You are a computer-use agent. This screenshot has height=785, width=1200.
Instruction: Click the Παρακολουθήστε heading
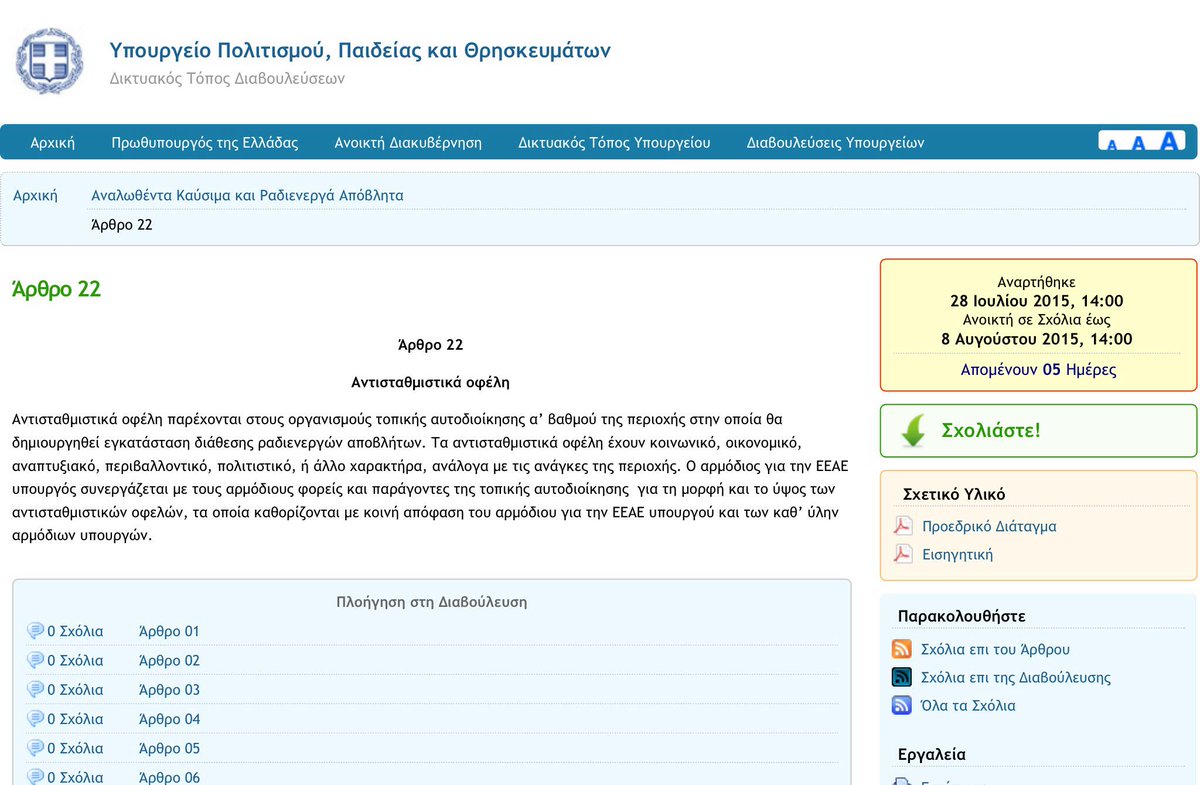(962, 616)
